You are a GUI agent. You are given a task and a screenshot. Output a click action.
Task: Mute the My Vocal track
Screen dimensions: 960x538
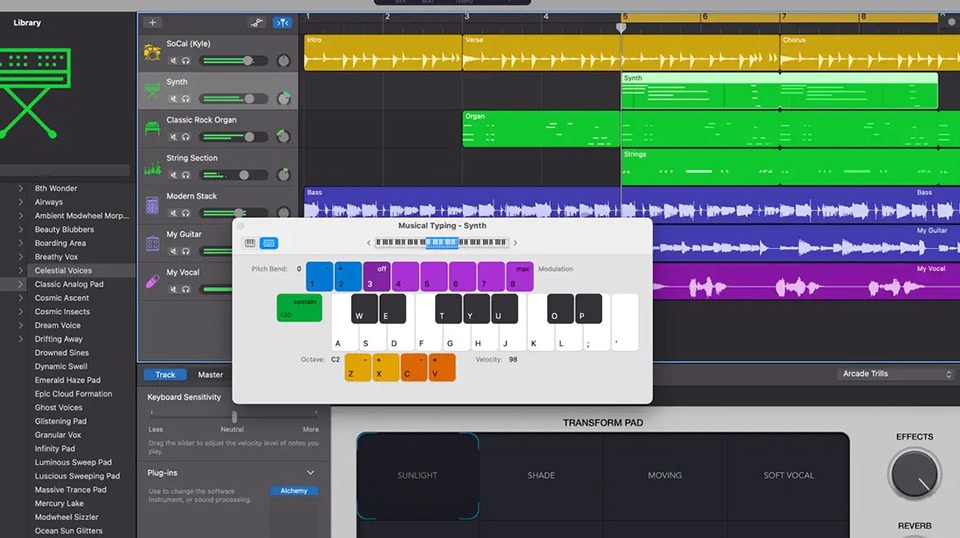point(173,289)
